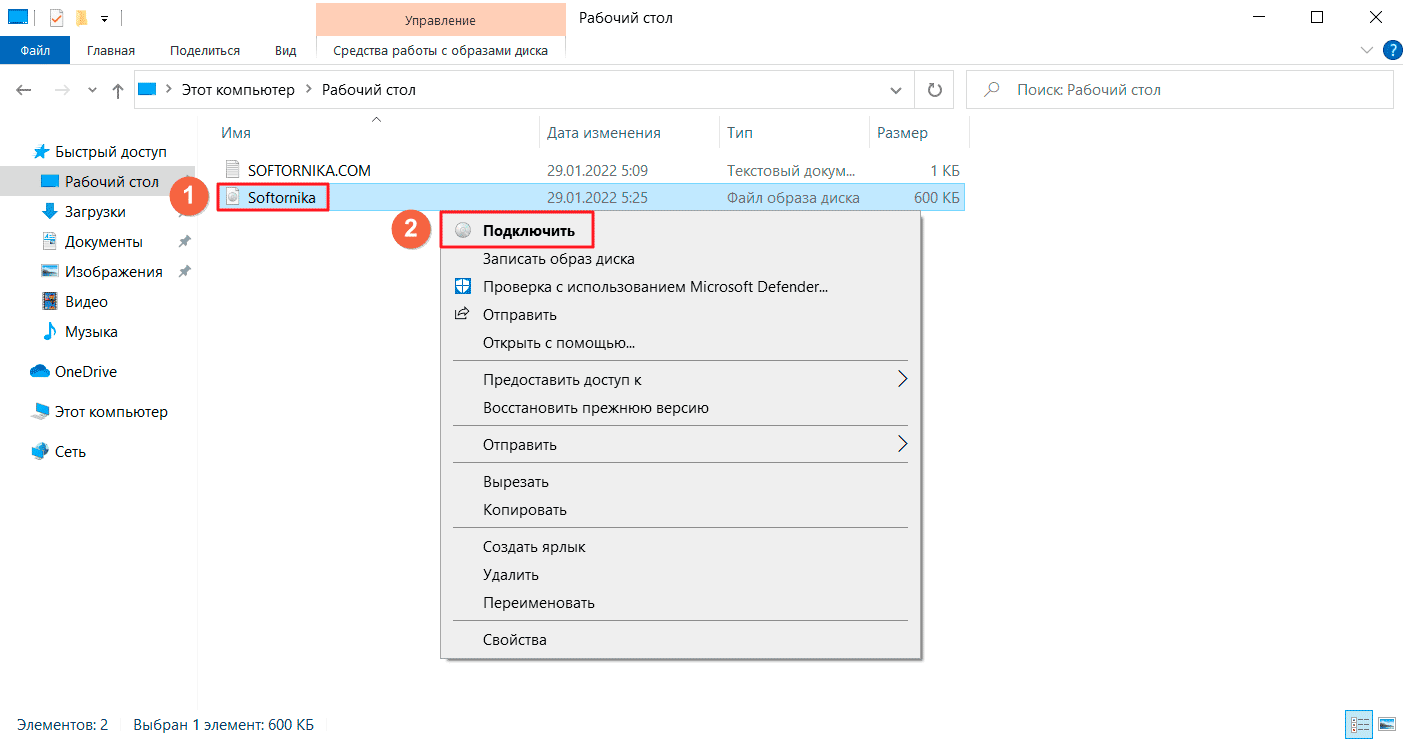The width and height of the screenshot is (1403, 740).
Task: Click the Network icon in sidebar
Action: (40, 451)
